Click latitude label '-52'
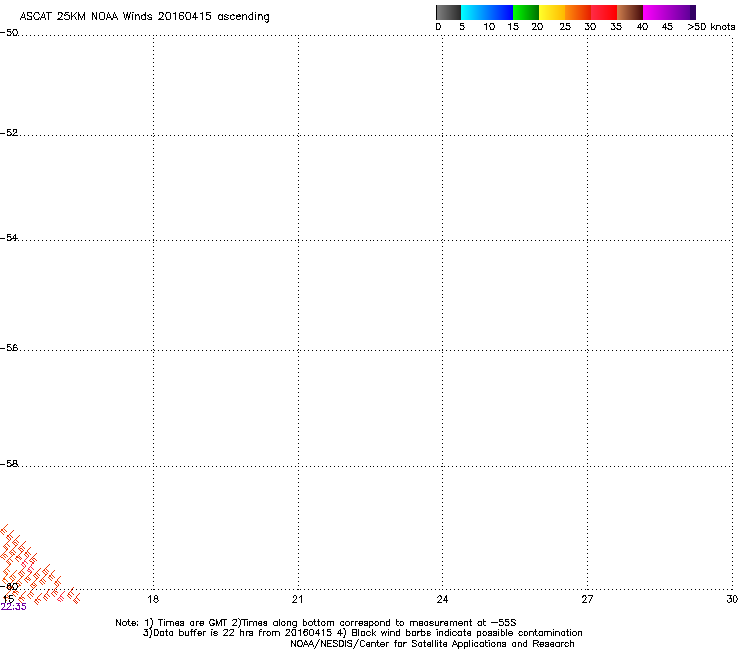 (x=9, y=133)
